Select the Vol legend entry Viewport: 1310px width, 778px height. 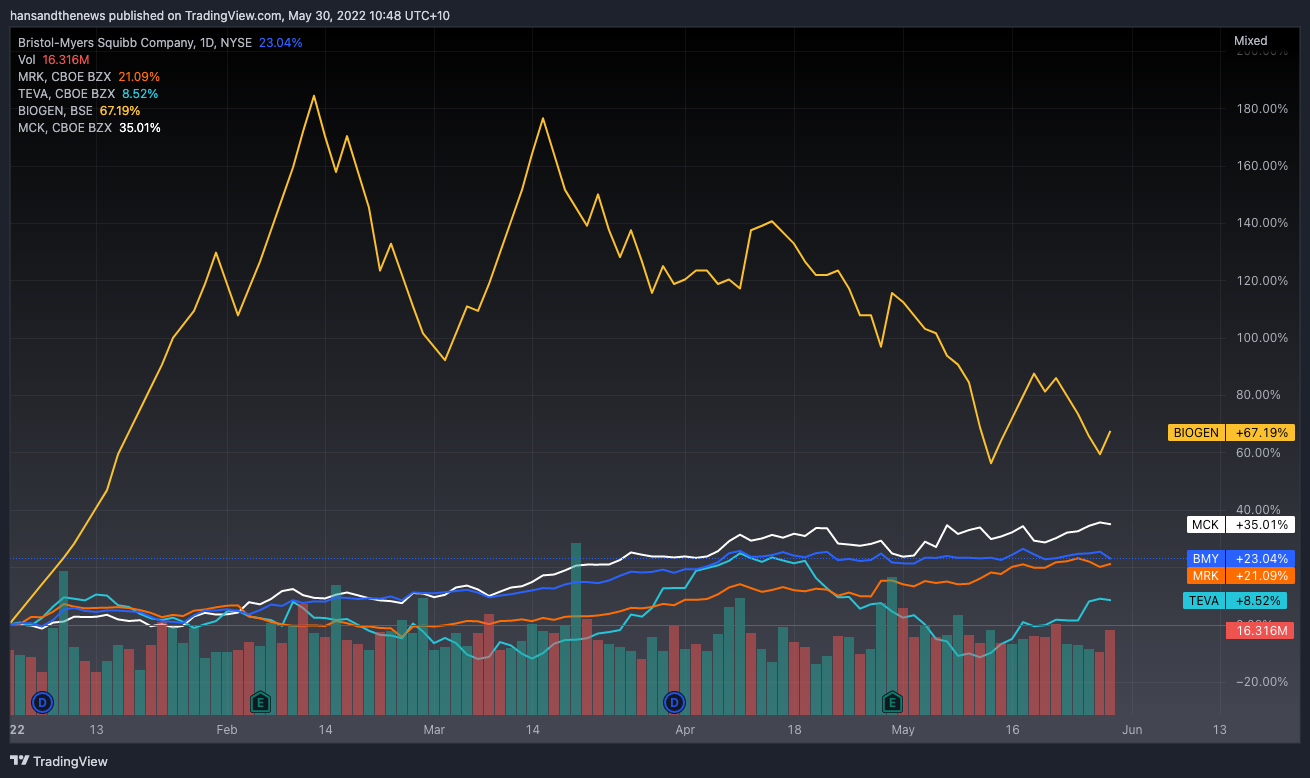point(27,60)
